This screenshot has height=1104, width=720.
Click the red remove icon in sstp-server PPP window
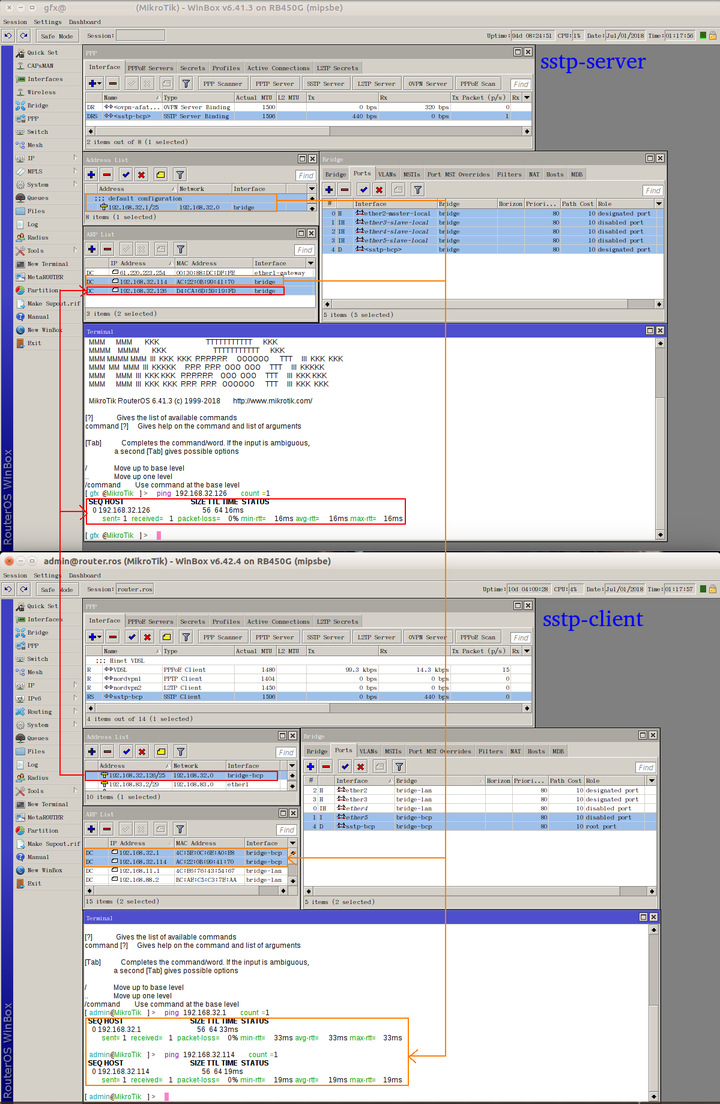click(113, 83)
